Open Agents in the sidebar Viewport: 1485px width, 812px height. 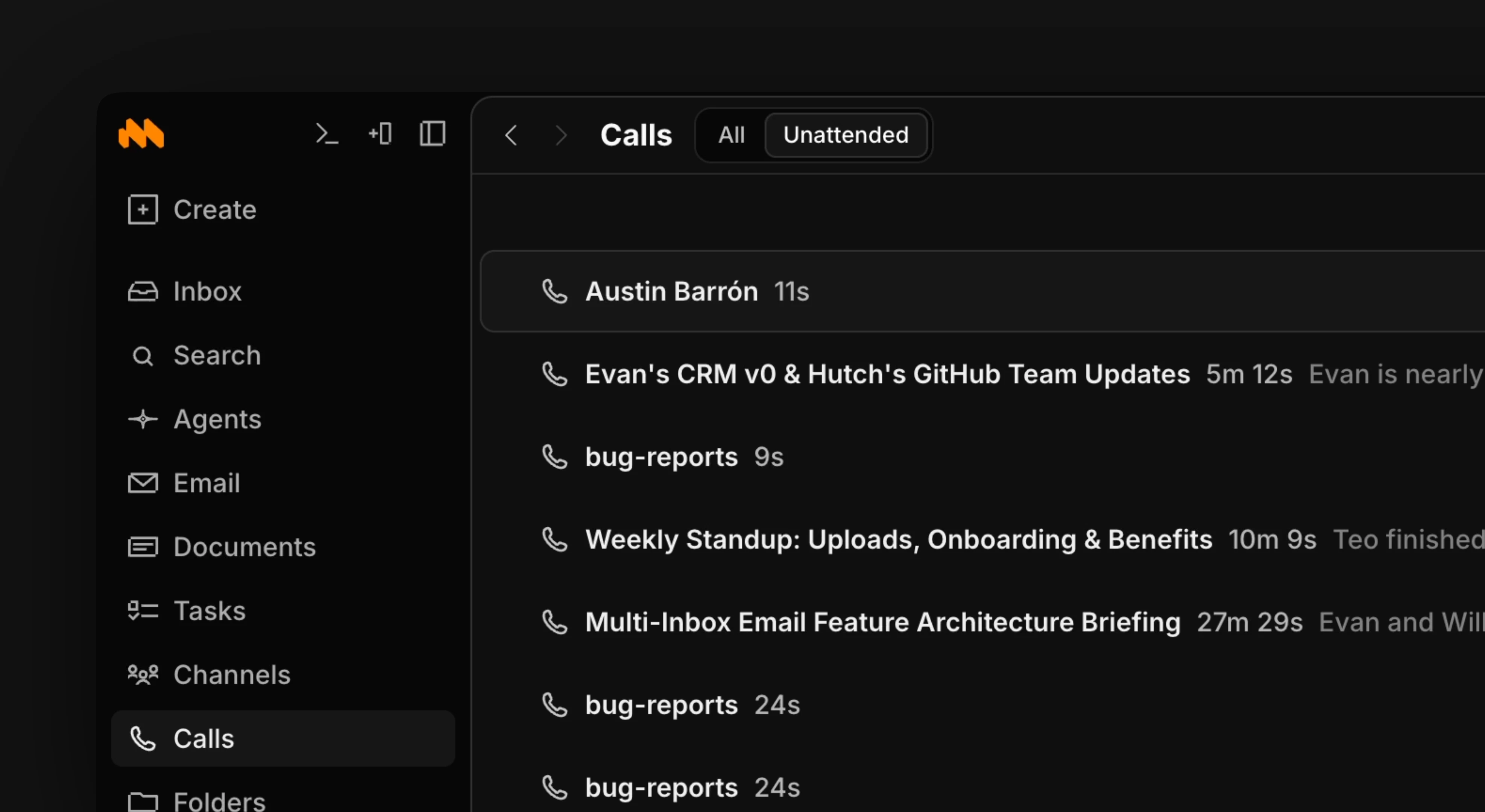click(282, 419)
